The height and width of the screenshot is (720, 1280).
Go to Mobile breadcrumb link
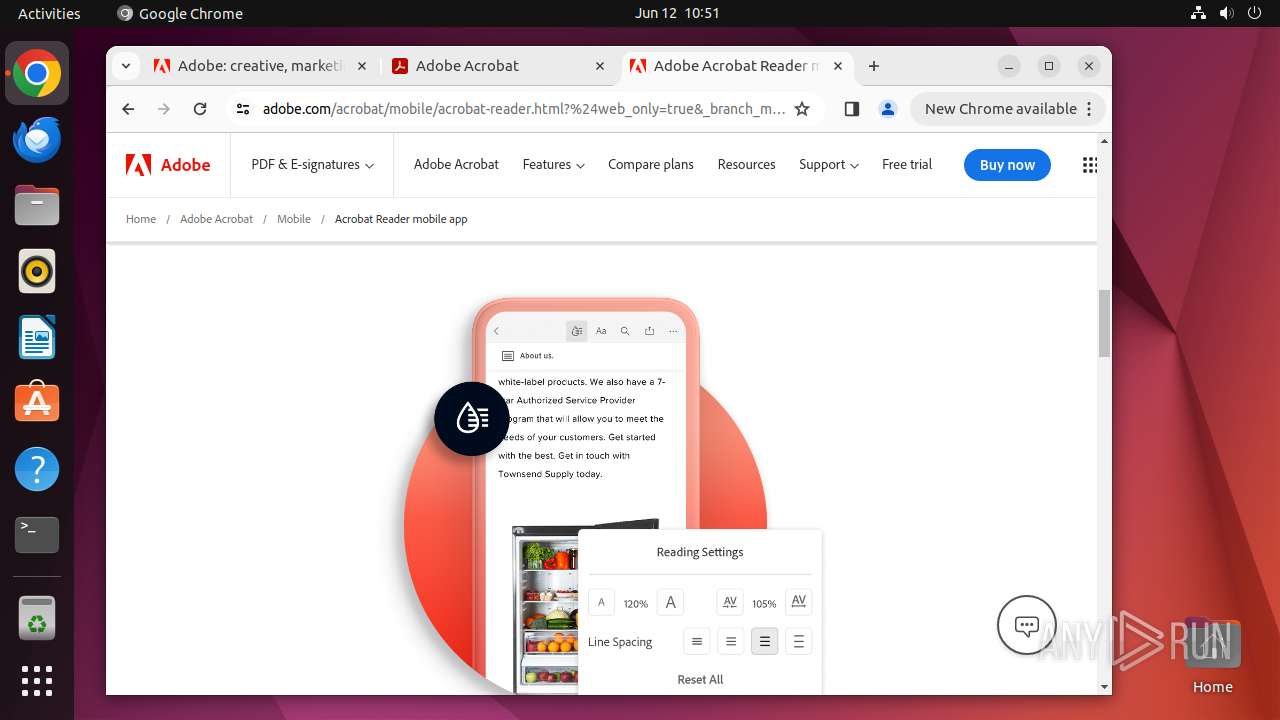(x=294, y=219)
